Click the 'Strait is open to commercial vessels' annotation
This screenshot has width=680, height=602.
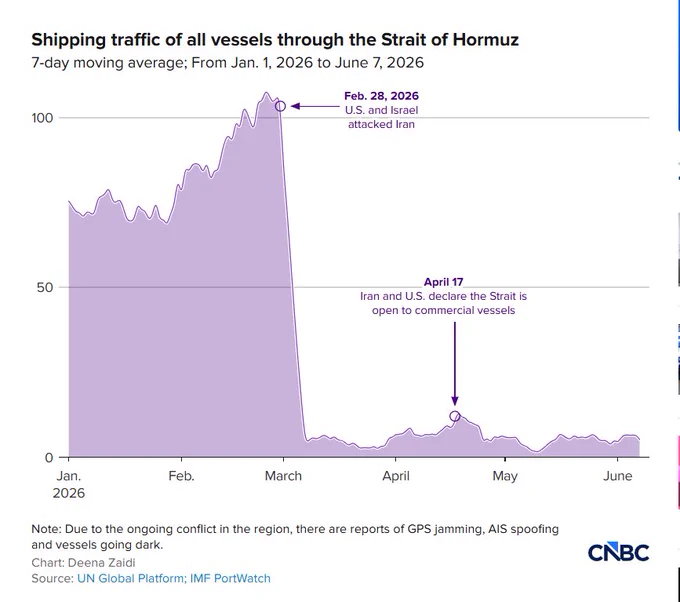point(443,303)
